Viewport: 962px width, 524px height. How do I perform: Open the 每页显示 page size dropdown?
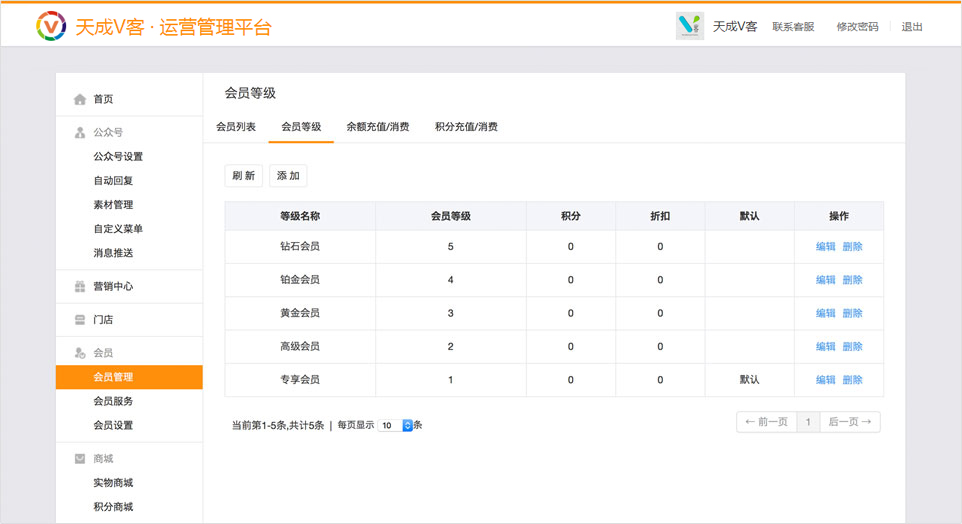point(396,425)
